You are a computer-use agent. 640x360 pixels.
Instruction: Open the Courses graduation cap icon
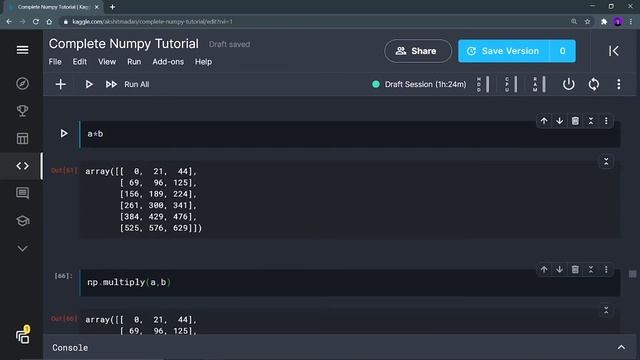pos(22,221)
